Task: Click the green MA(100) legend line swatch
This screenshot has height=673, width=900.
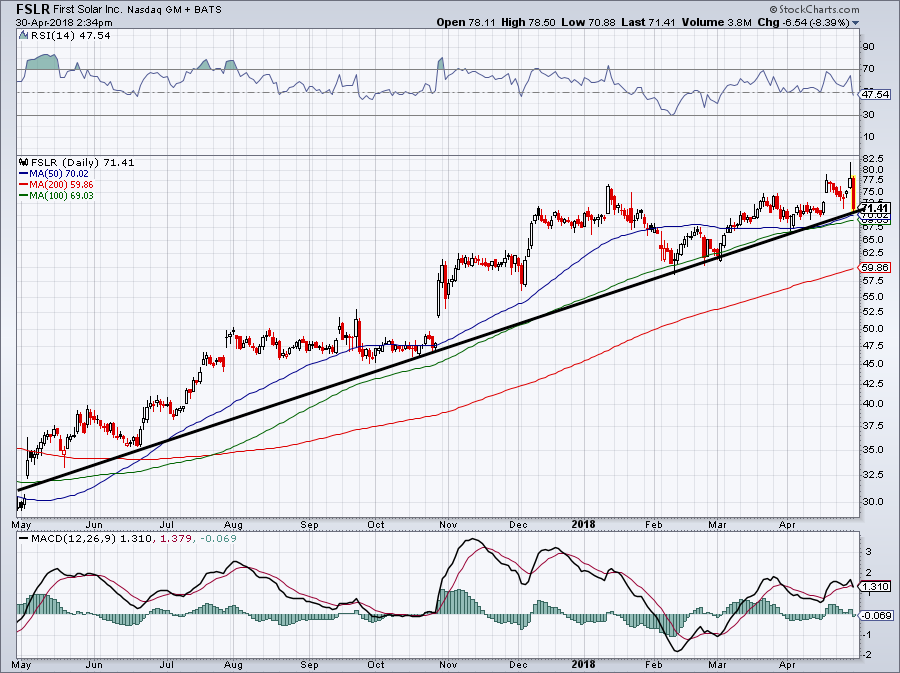Action: point(24,196)
